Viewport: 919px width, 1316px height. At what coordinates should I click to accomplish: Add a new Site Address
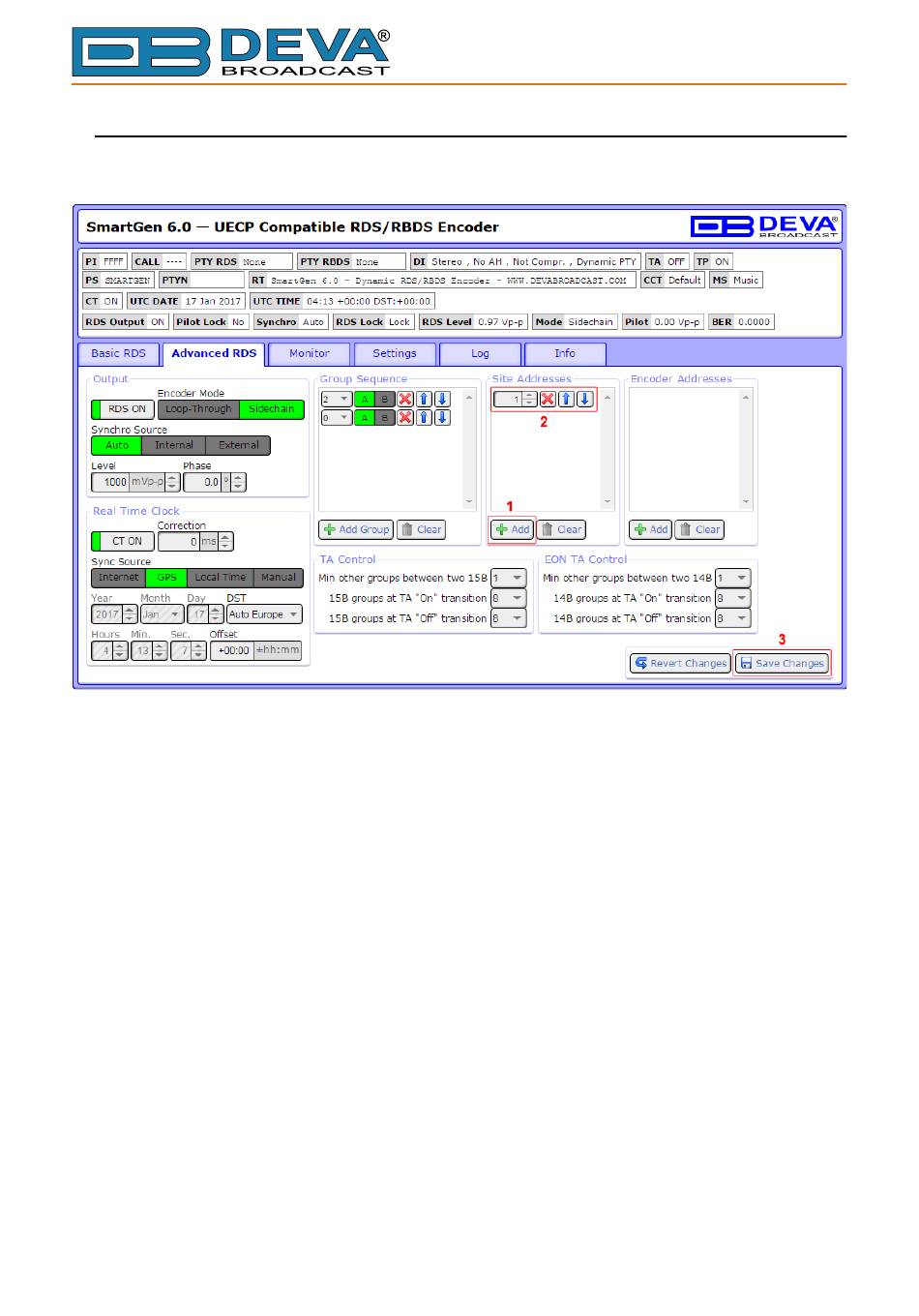coord(513,529)
